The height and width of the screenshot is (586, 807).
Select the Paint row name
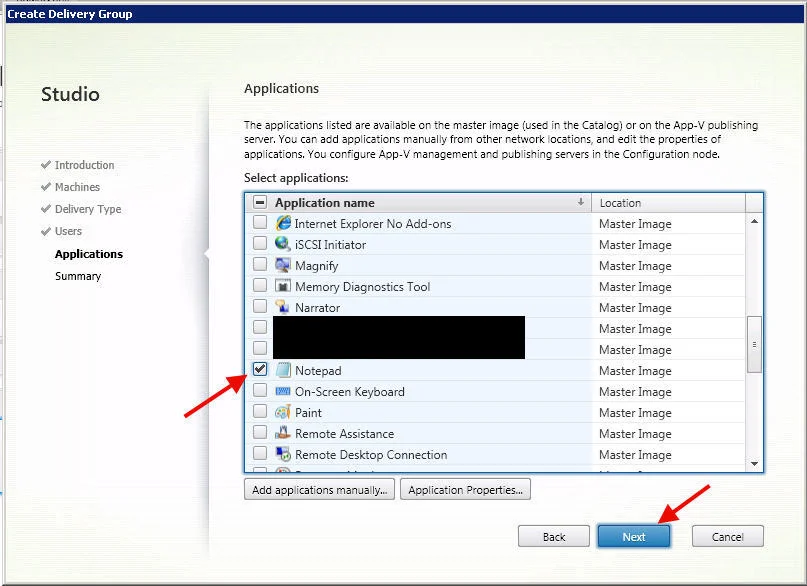tap(308, 413)
